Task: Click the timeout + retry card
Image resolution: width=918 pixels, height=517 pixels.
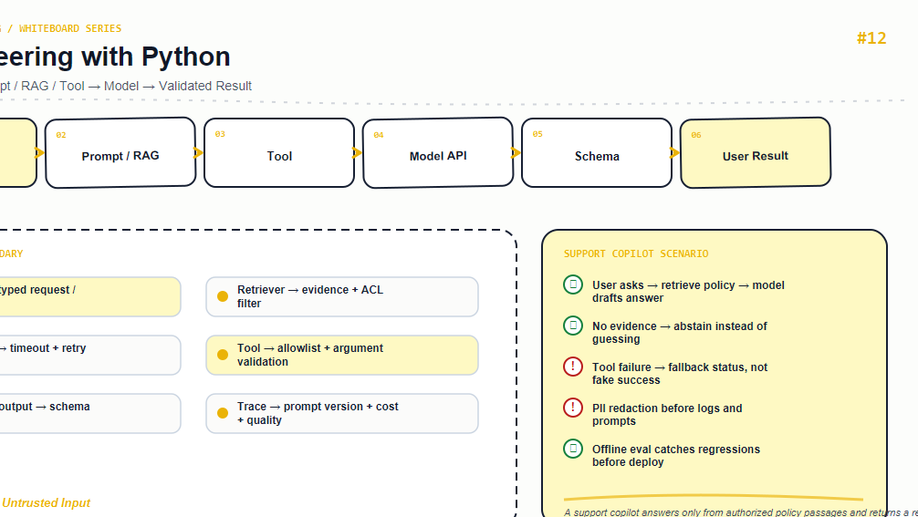Action: [x=90, y=355]
